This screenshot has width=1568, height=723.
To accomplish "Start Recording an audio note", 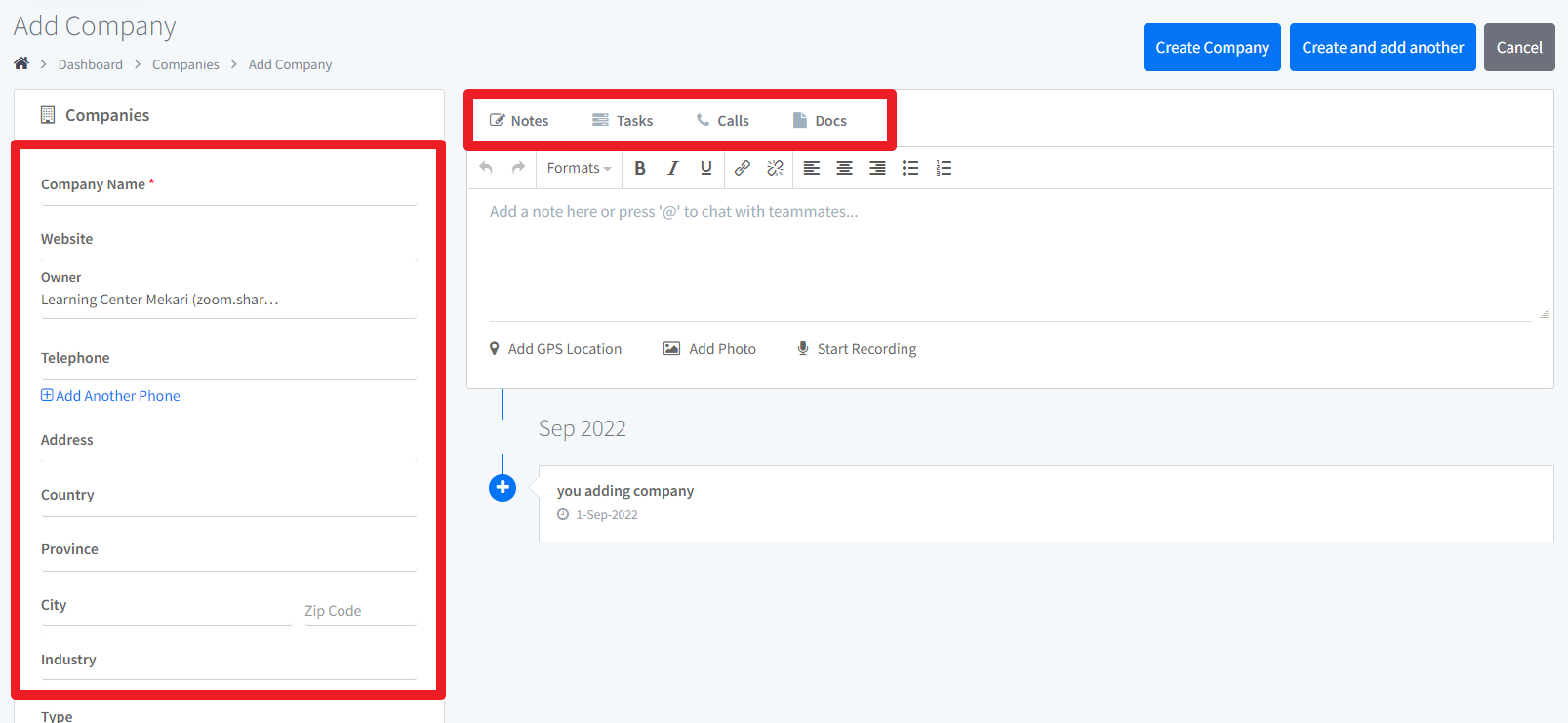I will pos(857,349).
